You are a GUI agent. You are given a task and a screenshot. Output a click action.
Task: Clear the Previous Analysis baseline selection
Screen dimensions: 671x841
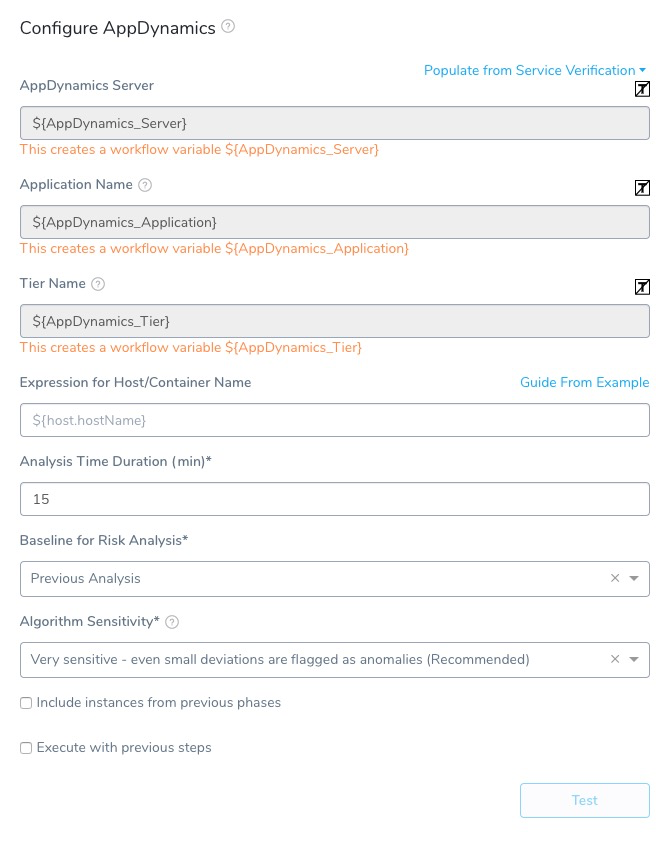click(x=615, y=578)
